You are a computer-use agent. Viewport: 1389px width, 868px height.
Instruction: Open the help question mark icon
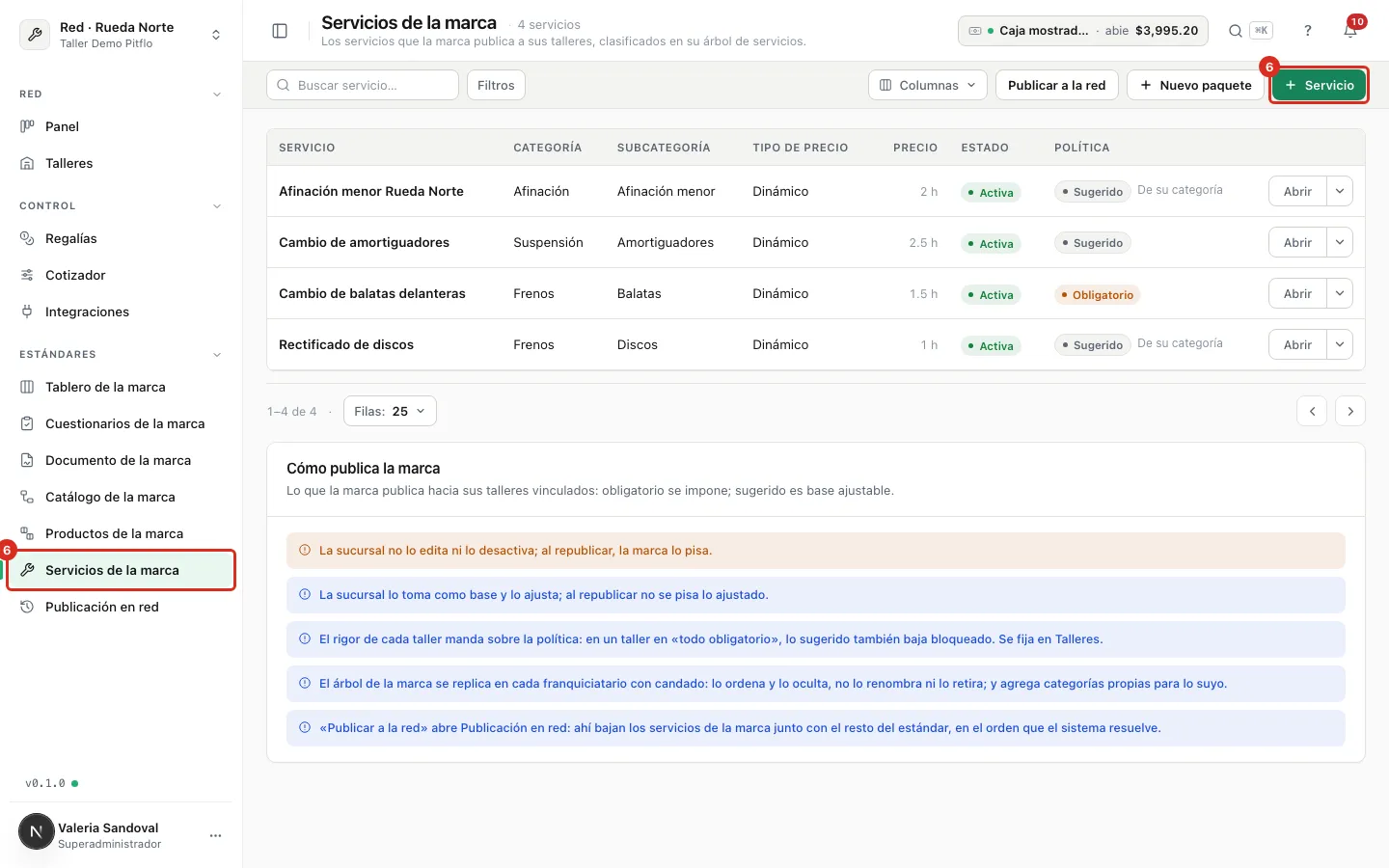pyautogui.click(x=1308, y=31)
